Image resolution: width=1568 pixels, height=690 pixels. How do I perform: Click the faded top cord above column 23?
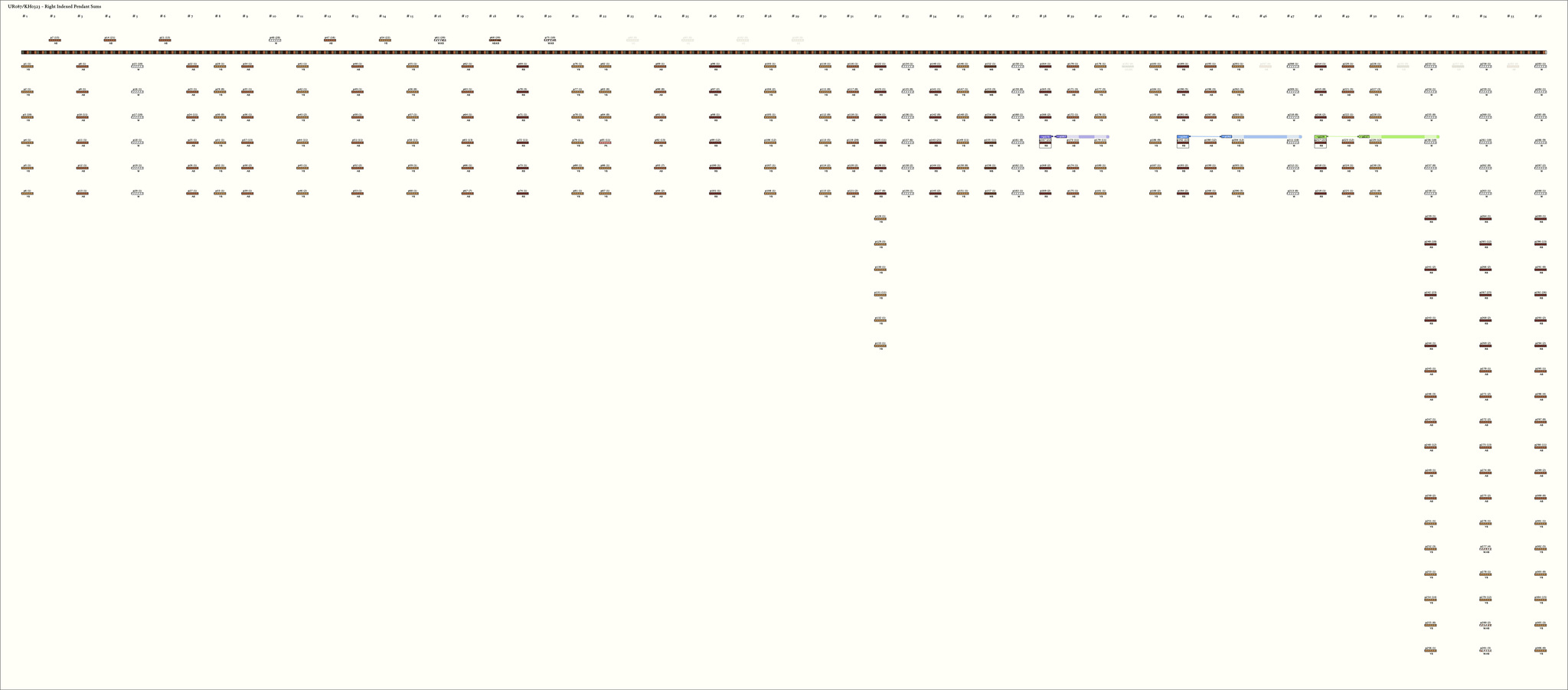(x=632, y=40)
